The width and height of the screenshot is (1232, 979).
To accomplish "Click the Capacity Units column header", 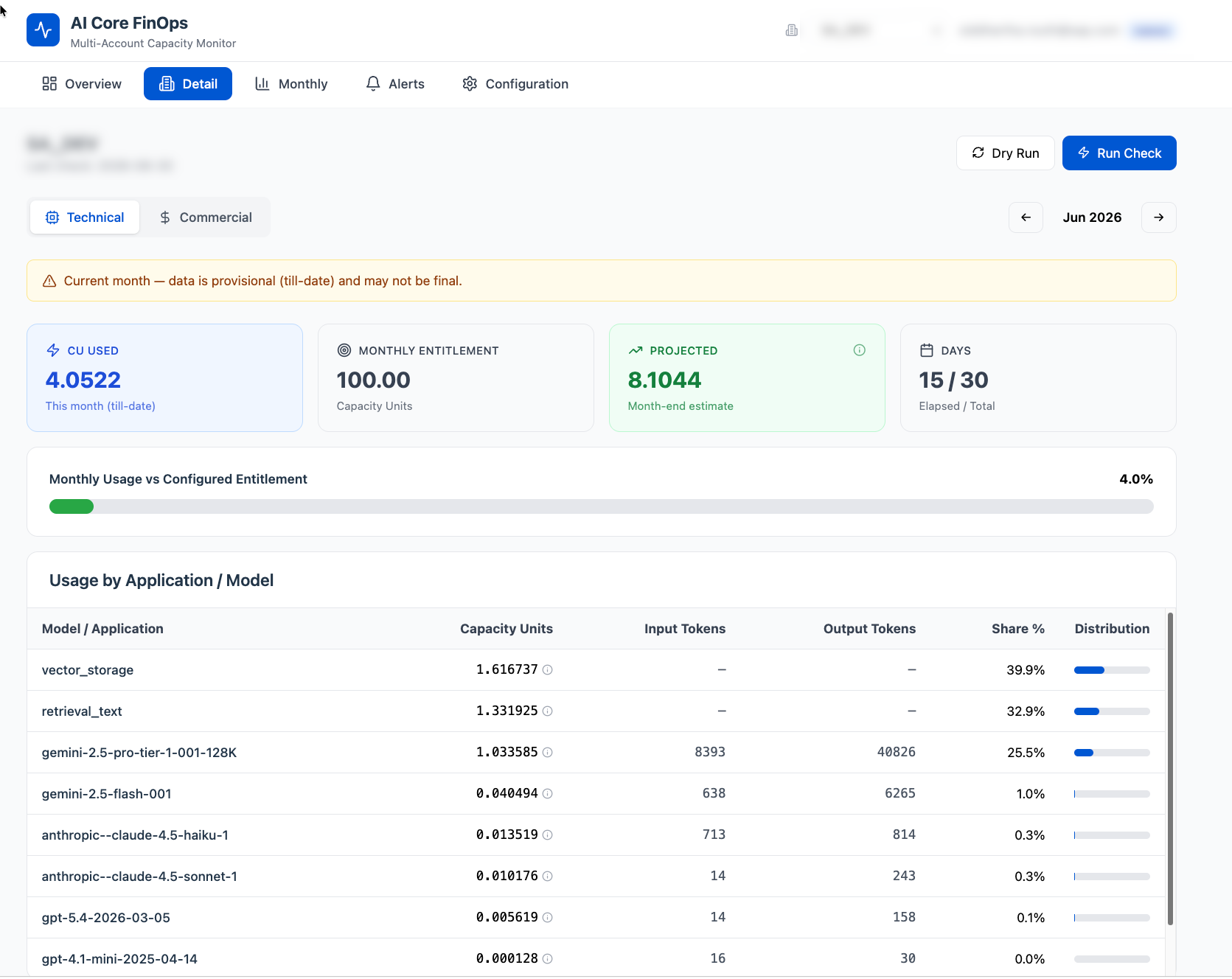I will coord(507,629).
